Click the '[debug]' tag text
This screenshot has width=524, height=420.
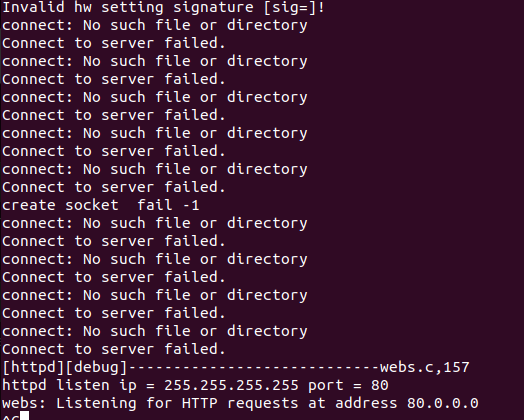(96, 368)
